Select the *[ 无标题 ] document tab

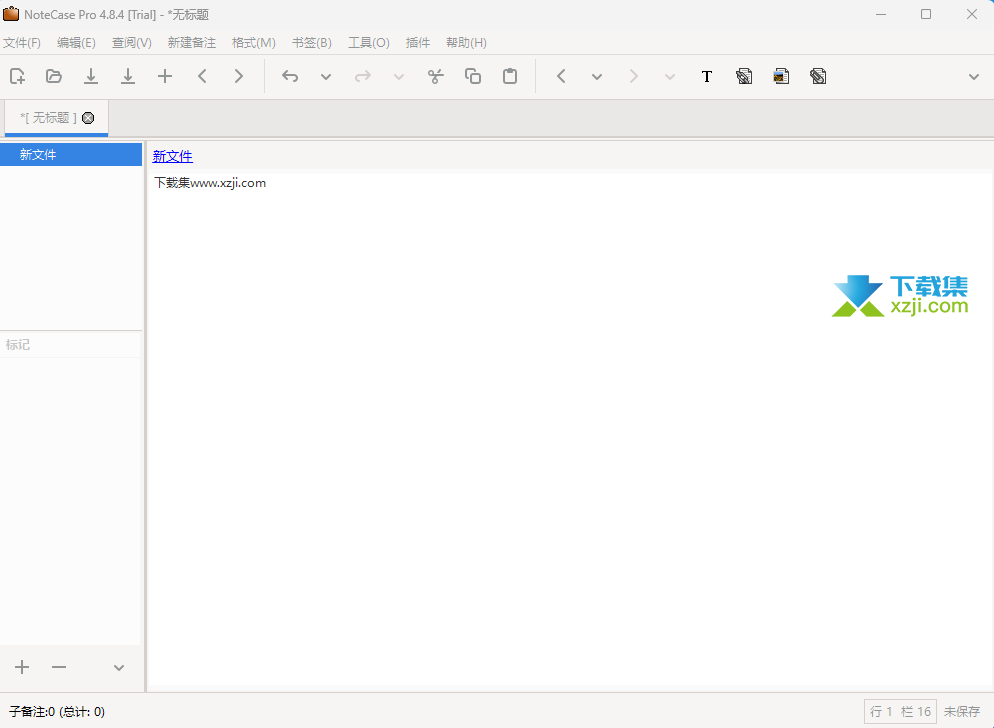point(56,118)
